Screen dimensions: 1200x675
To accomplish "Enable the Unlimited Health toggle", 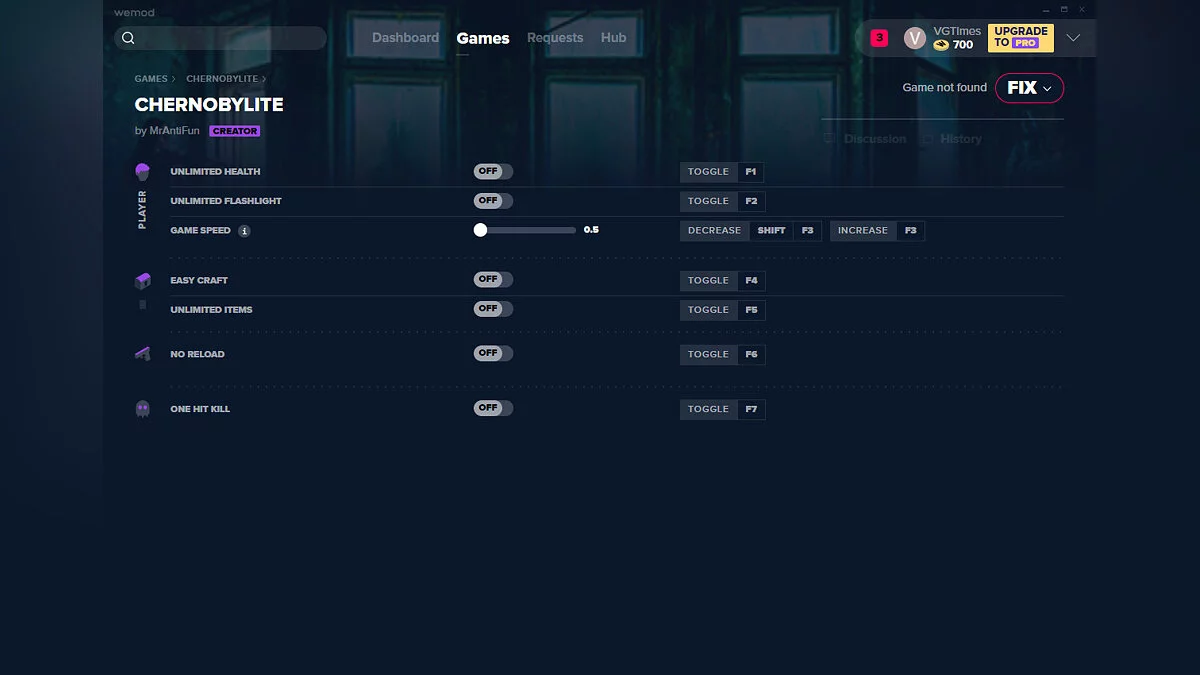I will (x=493, y=172).
